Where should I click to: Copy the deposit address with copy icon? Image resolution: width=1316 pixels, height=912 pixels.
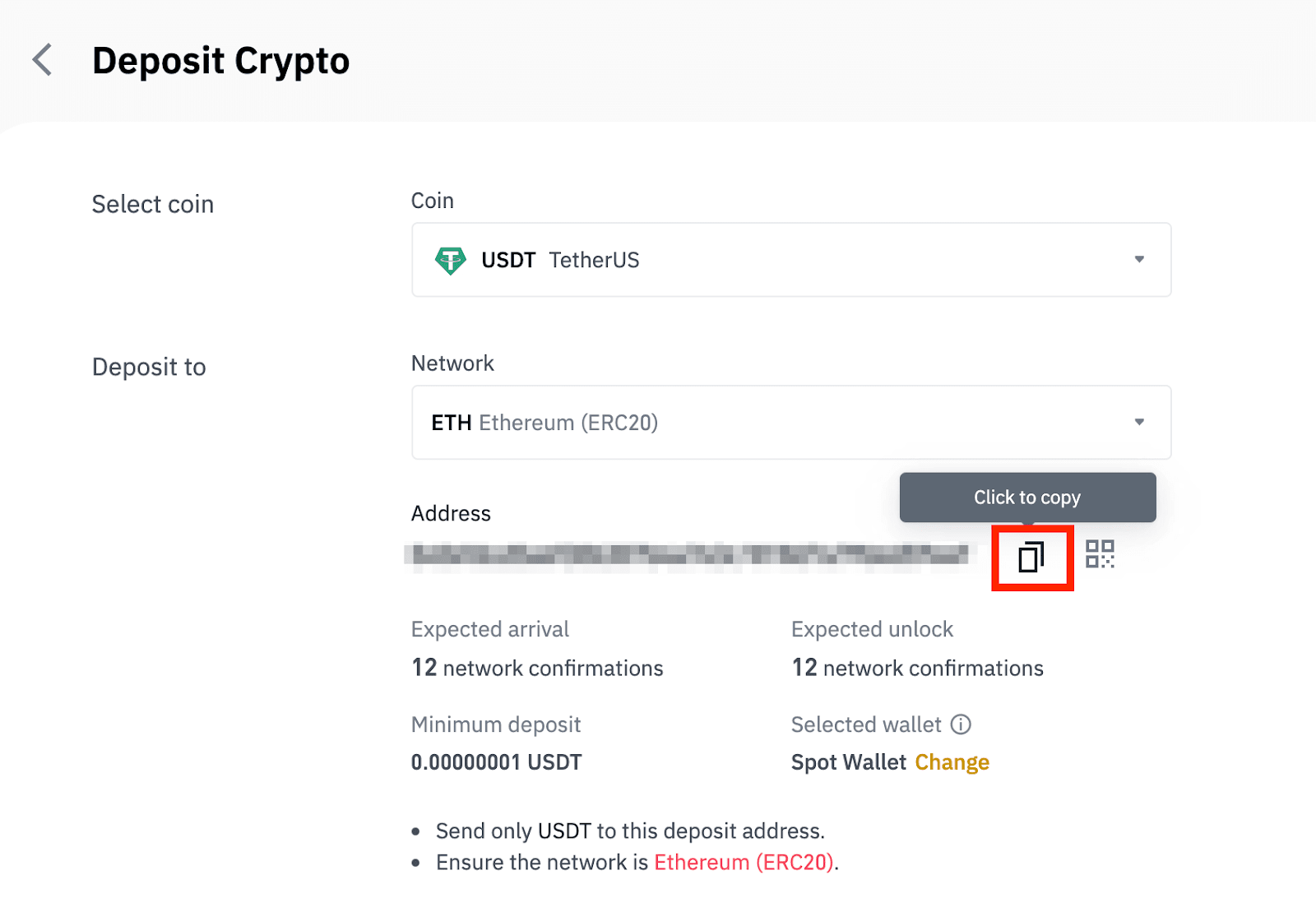[1031, 557]
